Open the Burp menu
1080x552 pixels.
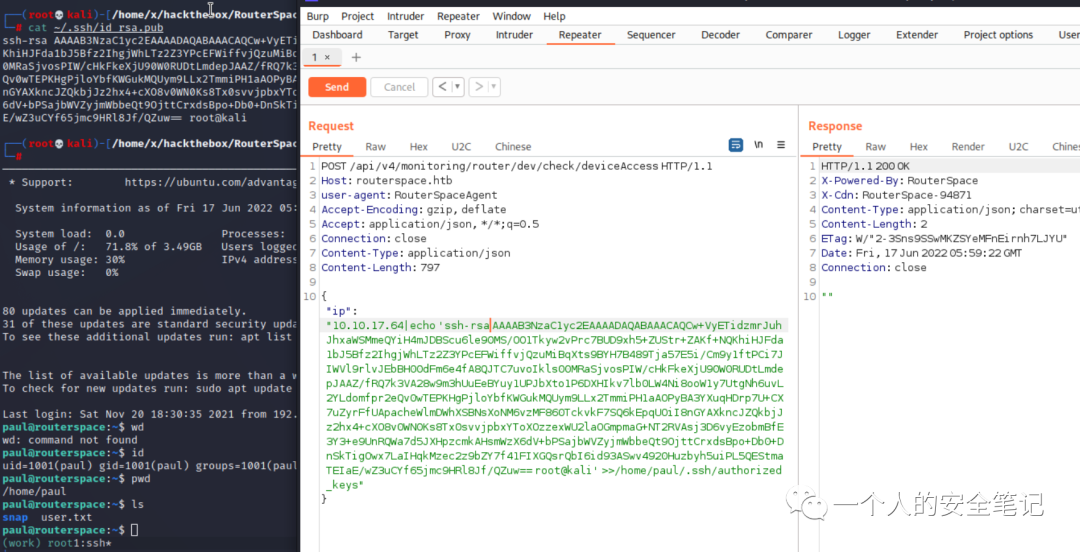tap(318, 16)
